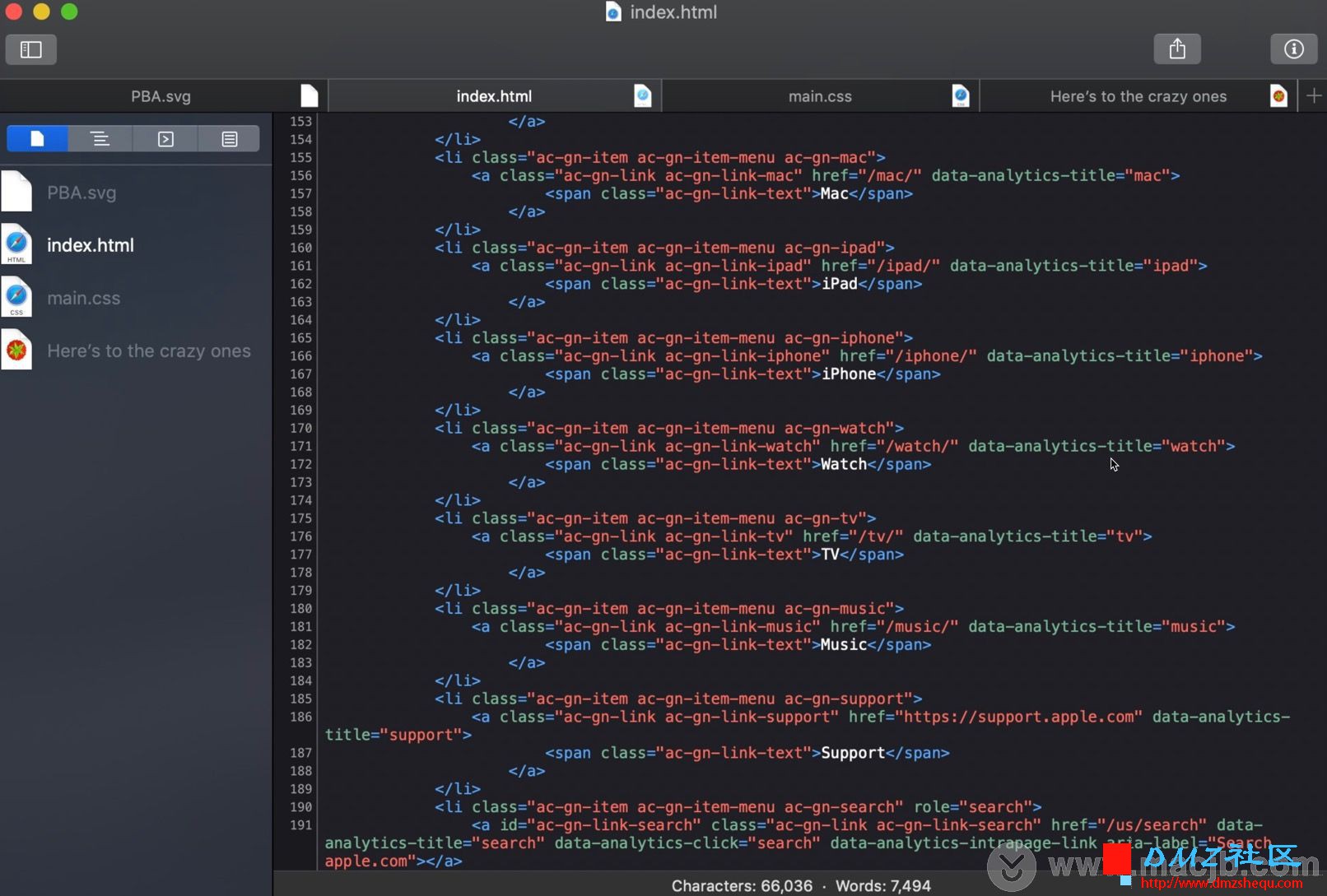Switch to the main.css tab
This screenshot has width=1327, height=896.
coord(820,96)
